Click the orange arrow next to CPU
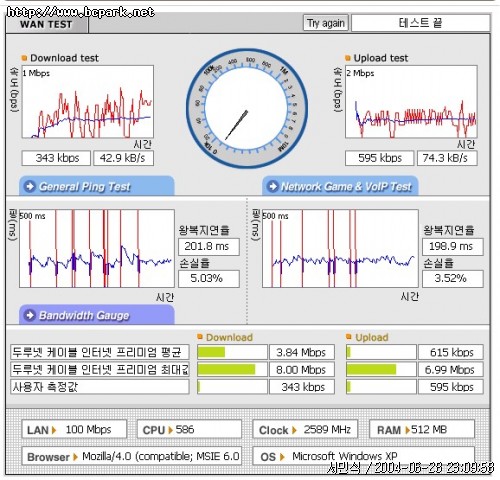 pyautogui.click(x=170, y=430)
